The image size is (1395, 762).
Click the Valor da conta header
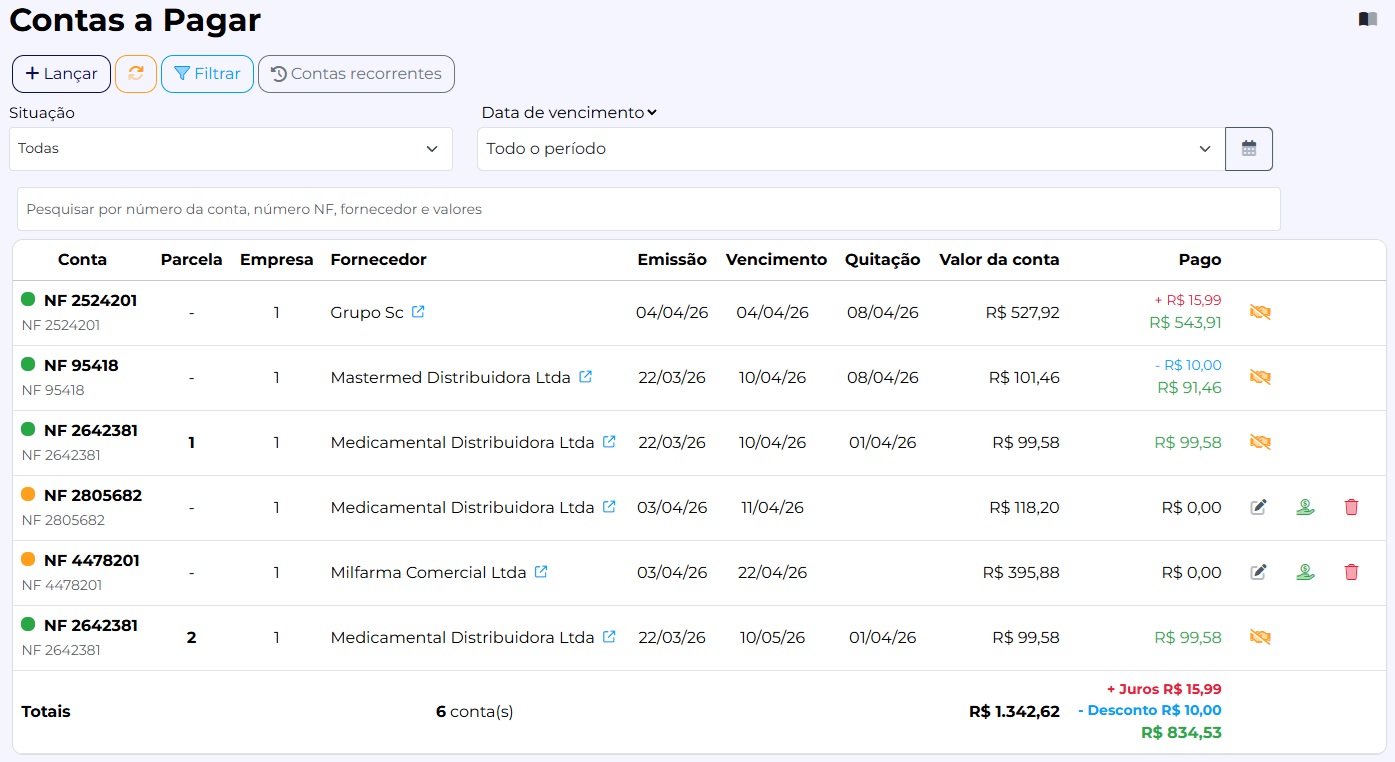(x=999, y=260)
